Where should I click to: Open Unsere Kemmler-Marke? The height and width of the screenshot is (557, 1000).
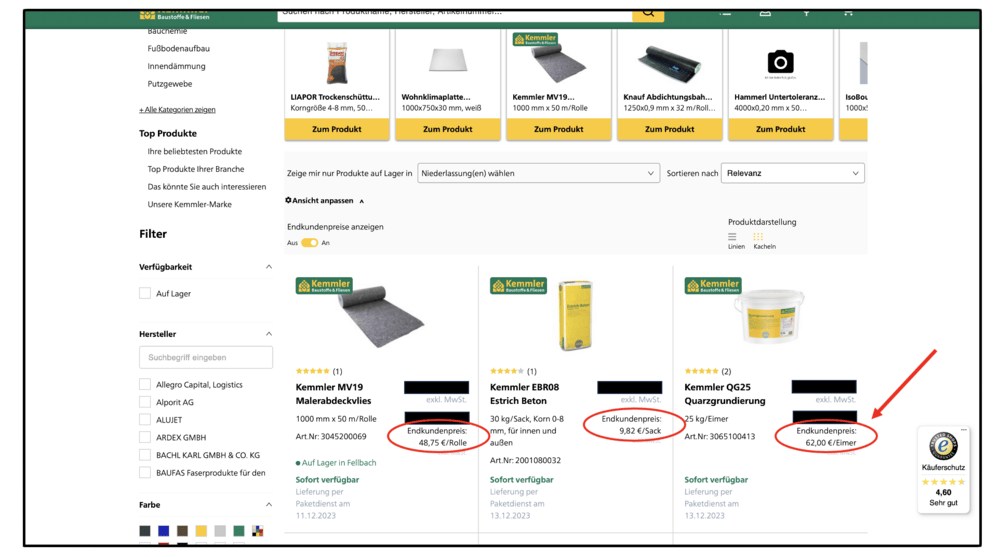click(x=189, y=204)
